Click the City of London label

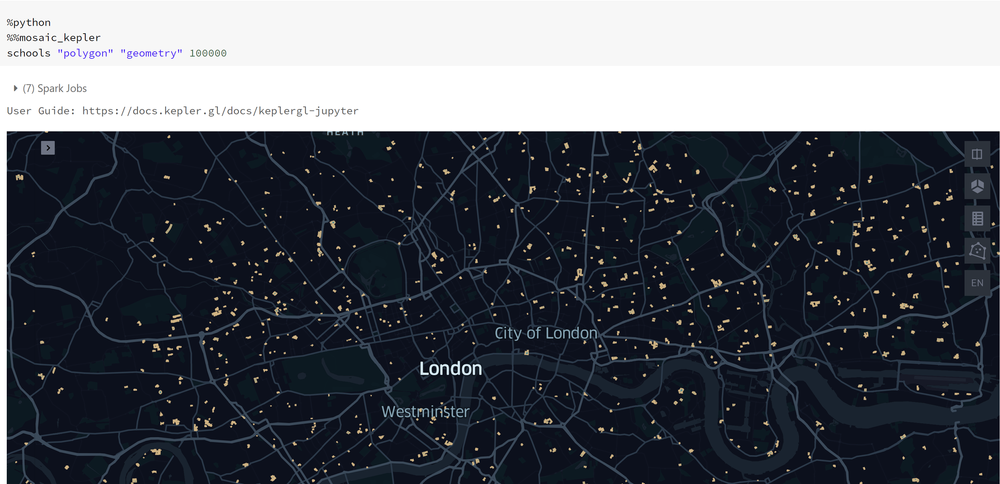pyautogui.click(x=546, y=333)
